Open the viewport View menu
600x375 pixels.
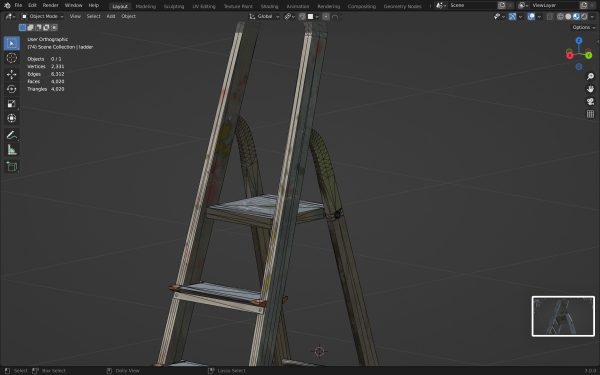pos(75,16)
